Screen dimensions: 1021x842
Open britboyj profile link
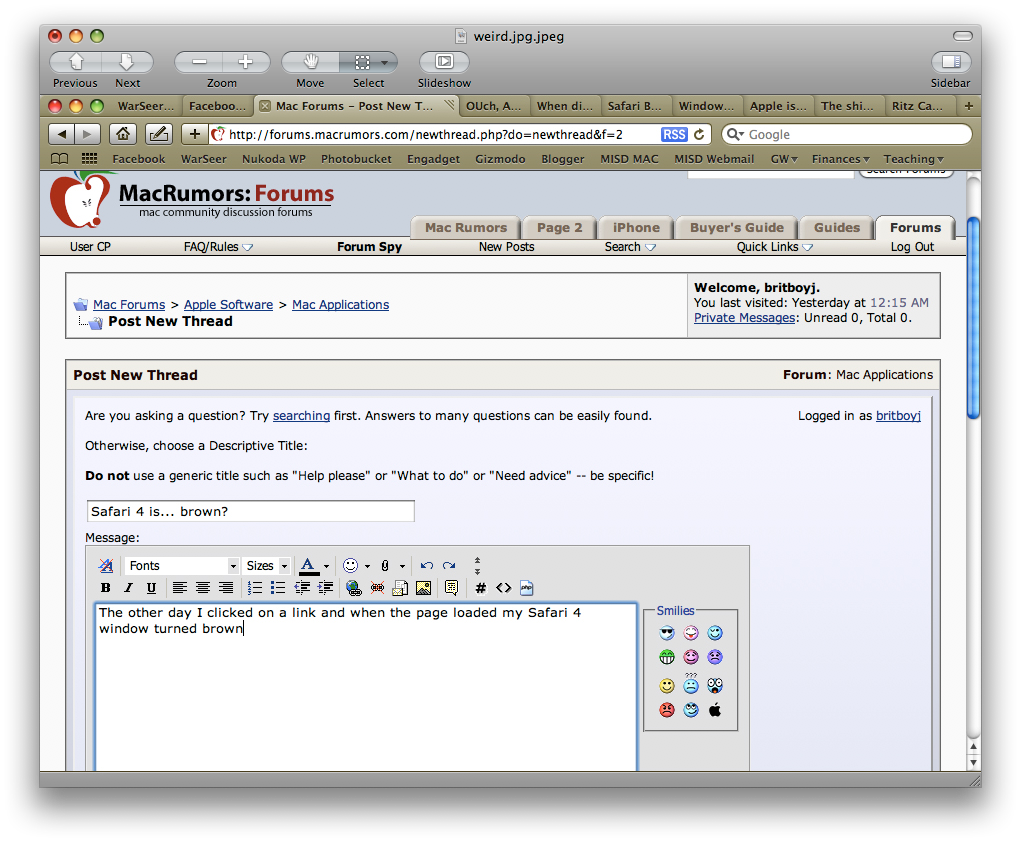coord(899,415)
